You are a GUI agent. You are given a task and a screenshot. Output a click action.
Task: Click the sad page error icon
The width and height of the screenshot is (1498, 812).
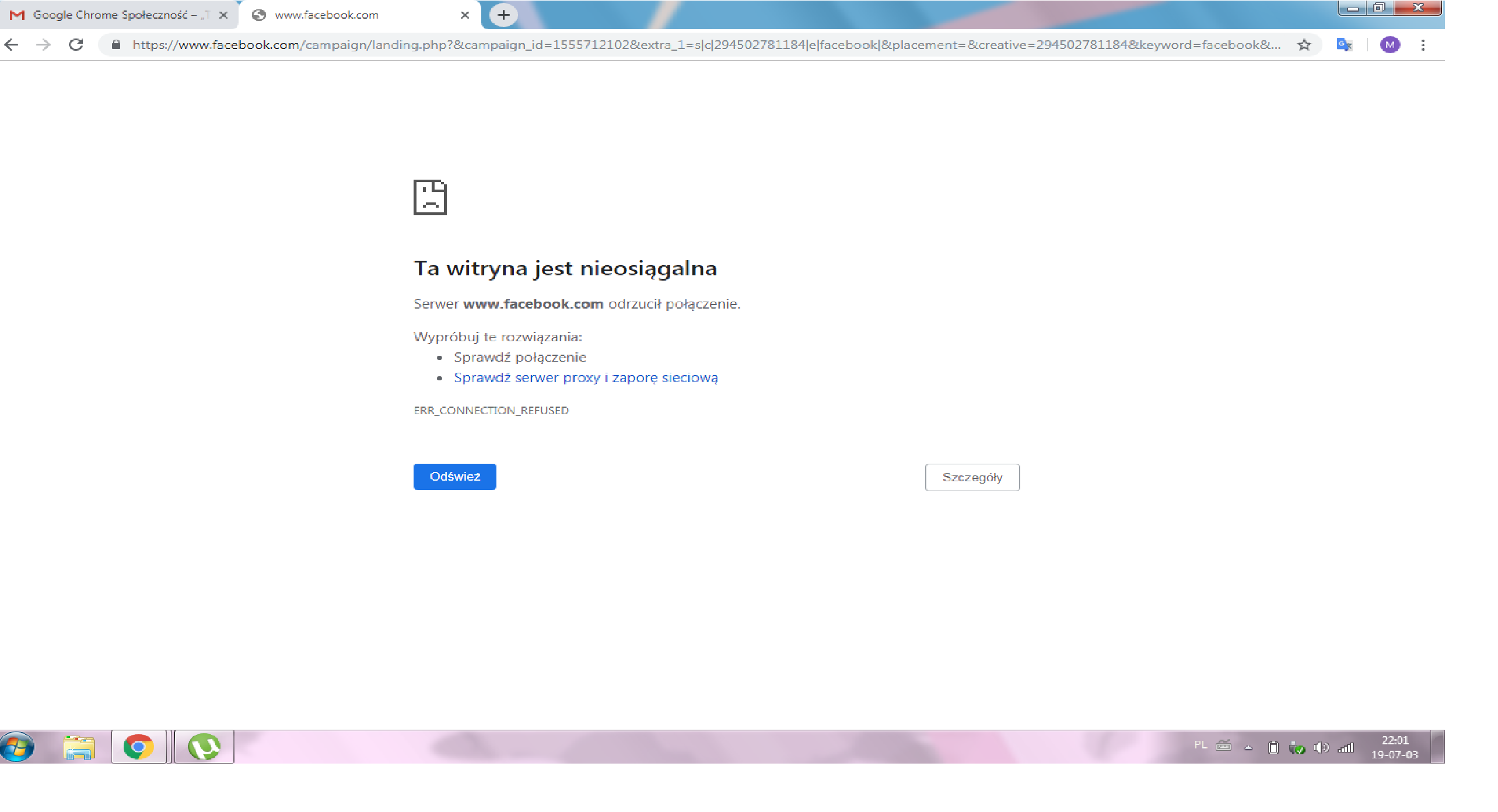point(430,197)
